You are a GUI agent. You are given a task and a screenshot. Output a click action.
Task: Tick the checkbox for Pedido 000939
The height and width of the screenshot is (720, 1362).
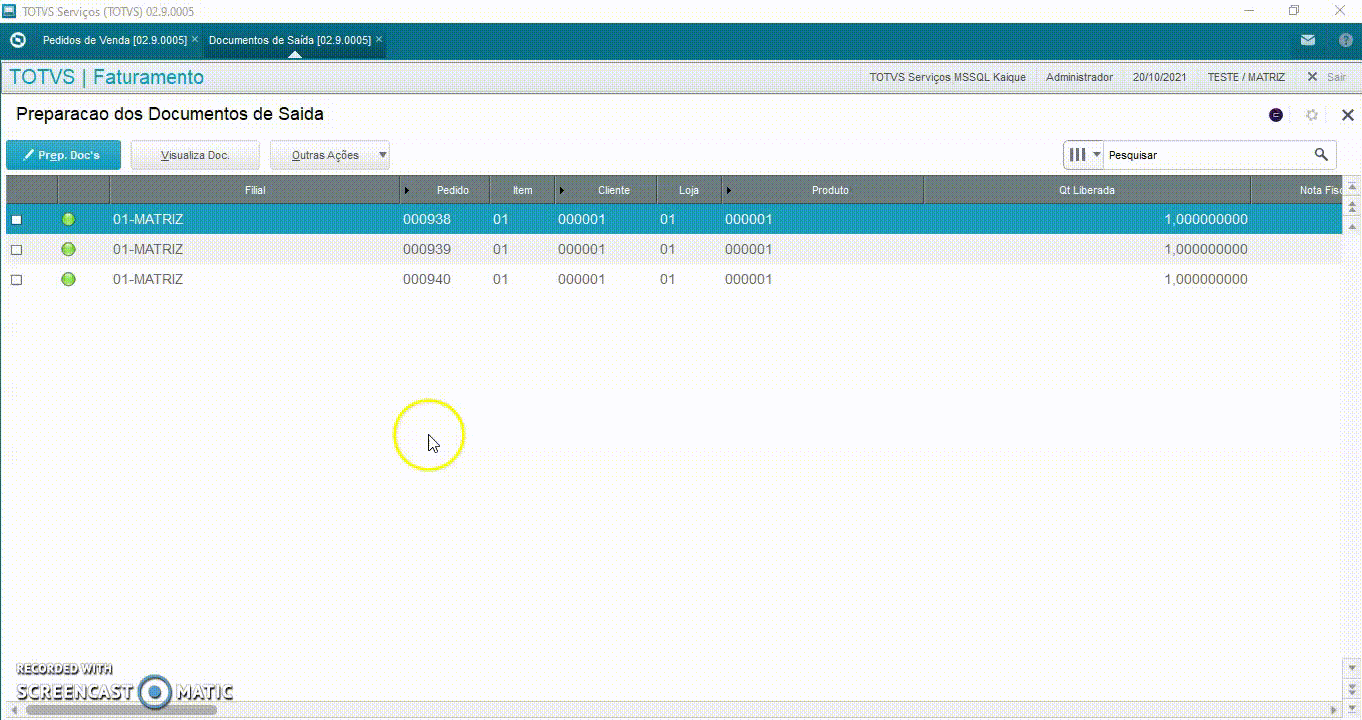click(16, 250)
